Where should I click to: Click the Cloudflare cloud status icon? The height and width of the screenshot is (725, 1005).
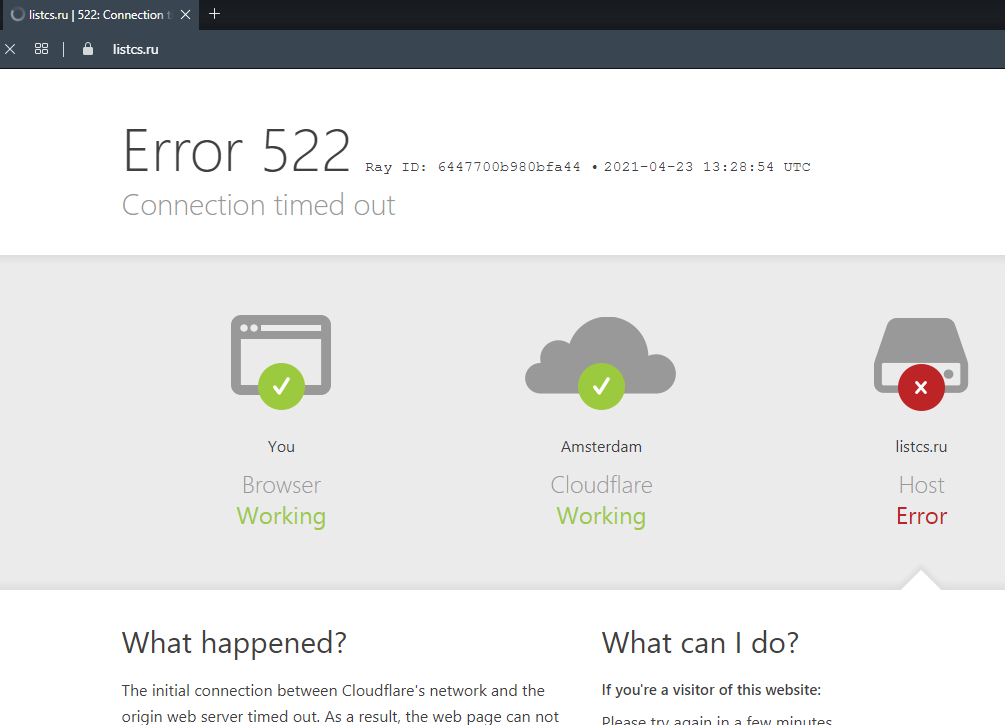tap(601, 354)
